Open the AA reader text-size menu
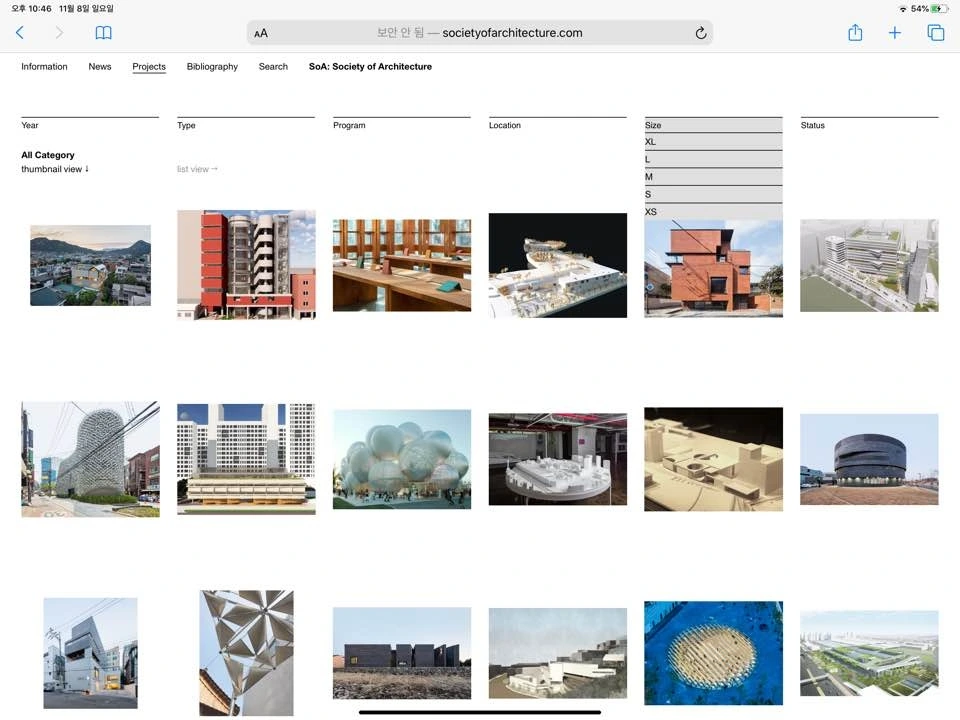The height and width of the screenshot is (720, 960). (x=261, y=33)
